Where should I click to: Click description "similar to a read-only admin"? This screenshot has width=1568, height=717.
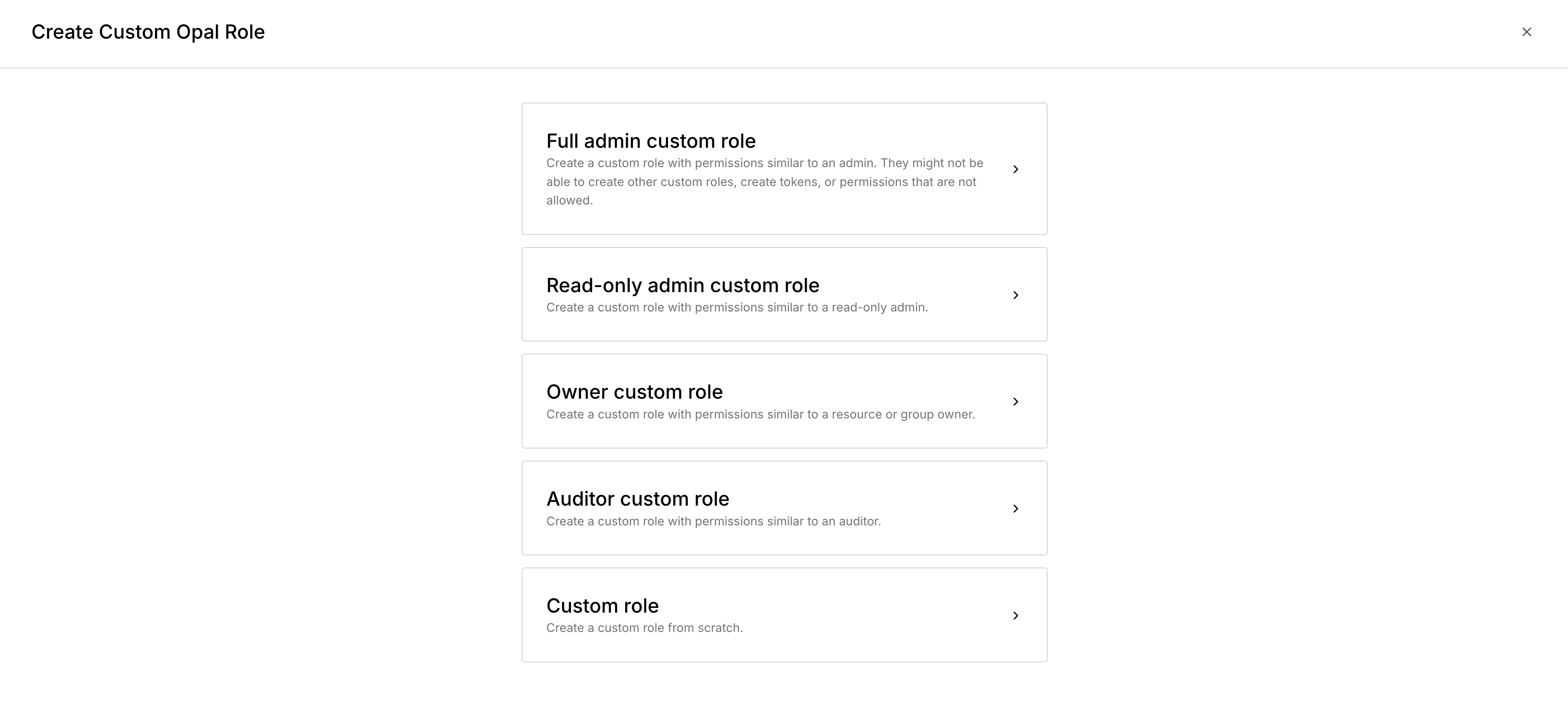coord(736,308)
